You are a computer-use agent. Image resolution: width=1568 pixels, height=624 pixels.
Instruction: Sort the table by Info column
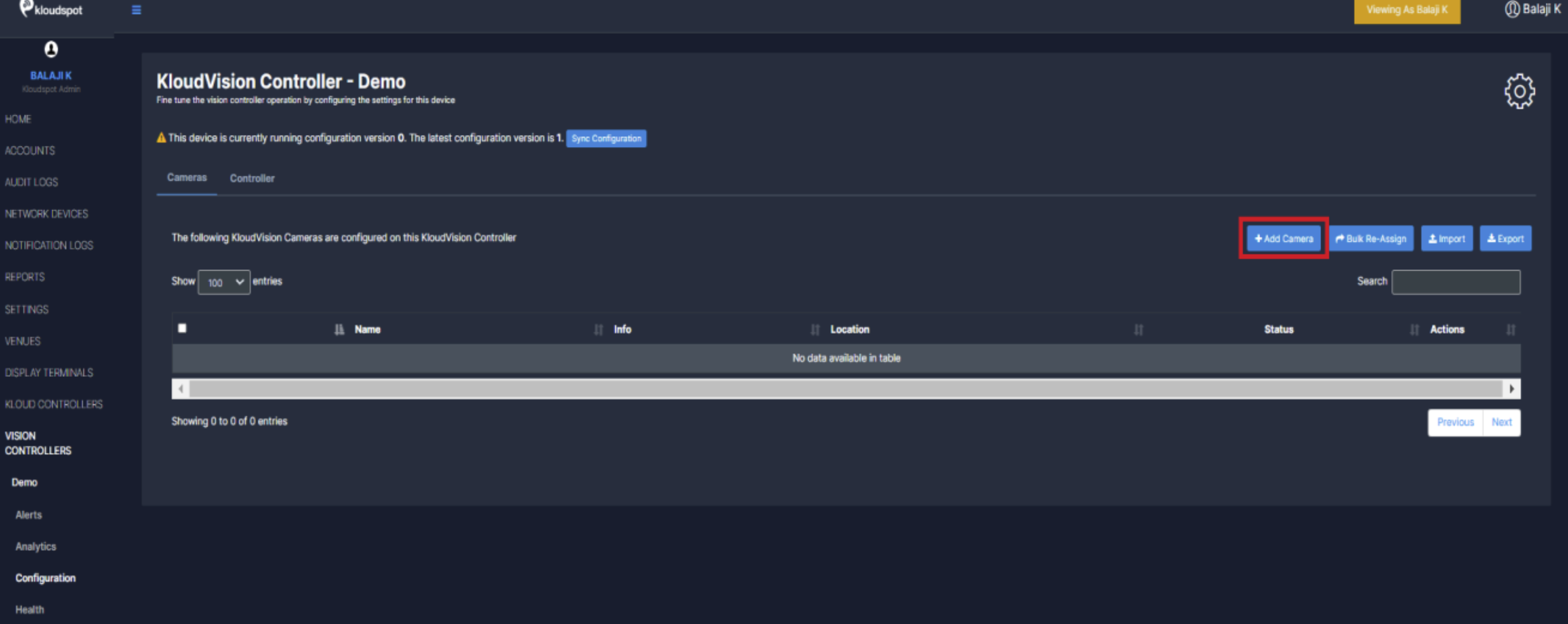622,329
